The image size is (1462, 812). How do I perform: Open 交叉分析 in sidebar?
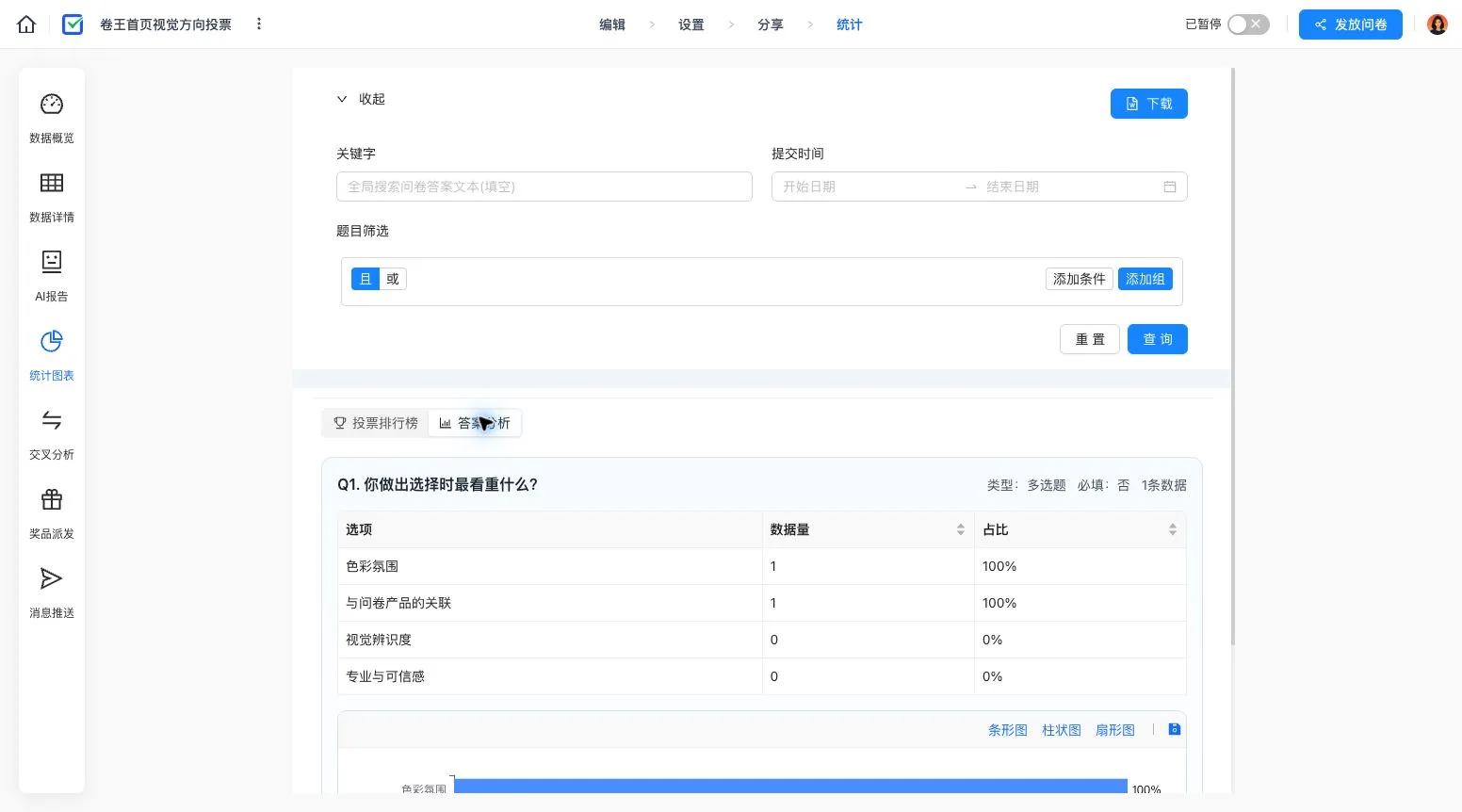52,433
